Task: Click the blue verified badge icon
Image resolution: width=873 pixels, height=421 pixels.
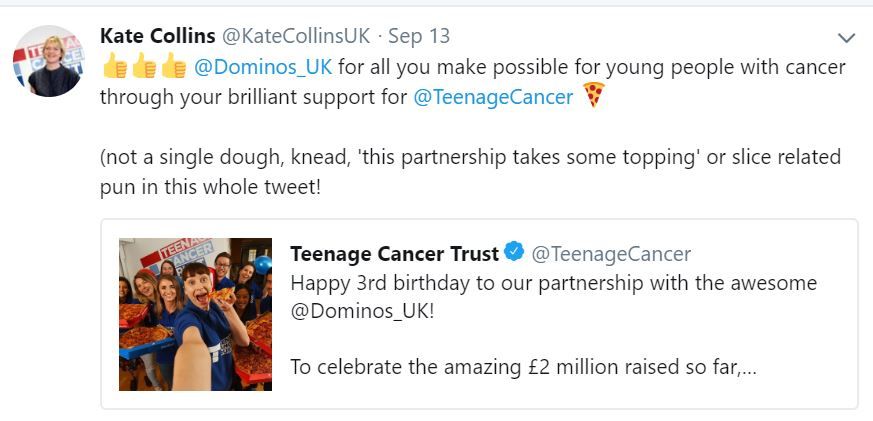Action: (514, 253)
